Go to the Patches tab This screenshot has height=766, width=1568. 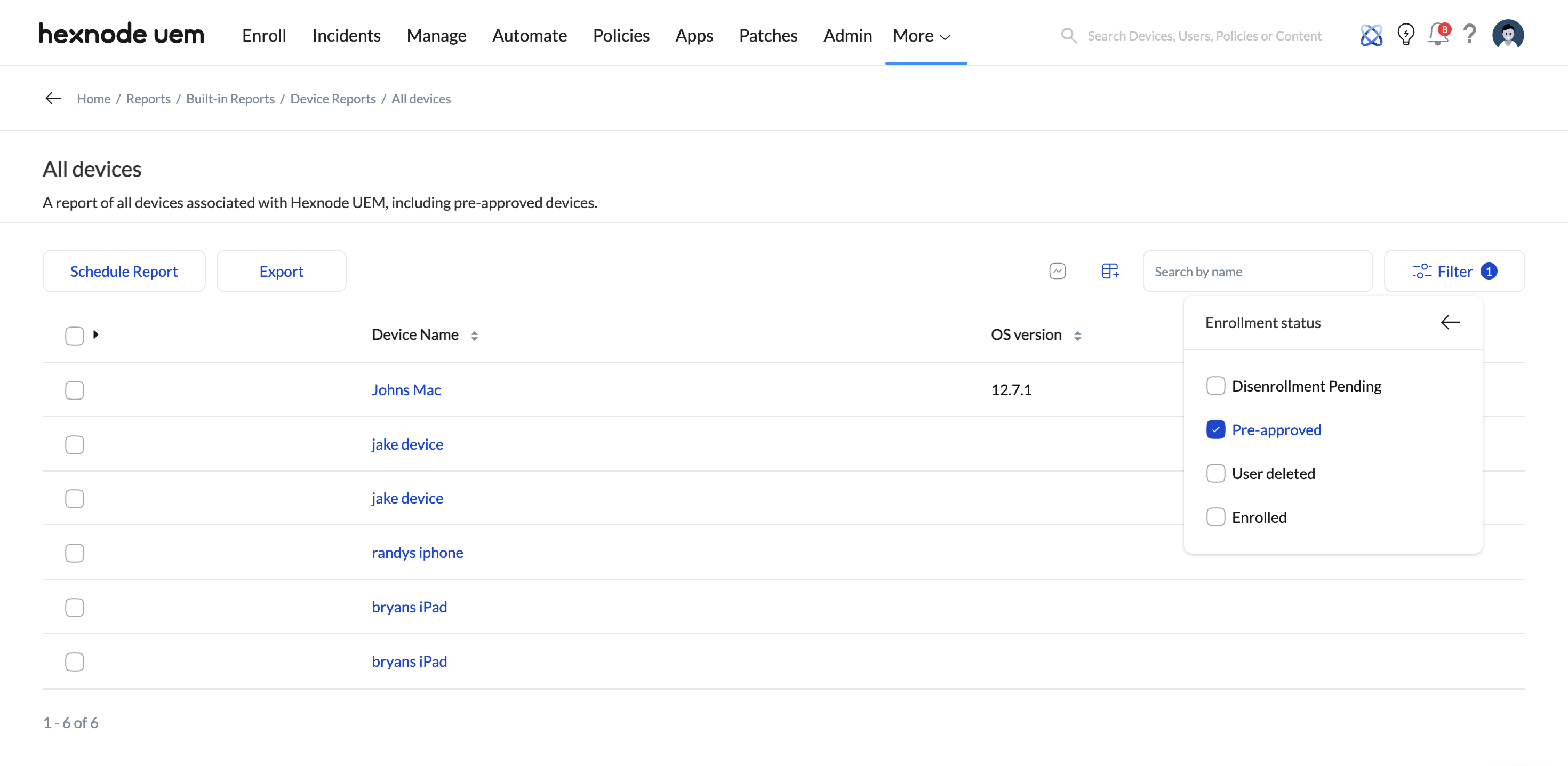point(767,36)
